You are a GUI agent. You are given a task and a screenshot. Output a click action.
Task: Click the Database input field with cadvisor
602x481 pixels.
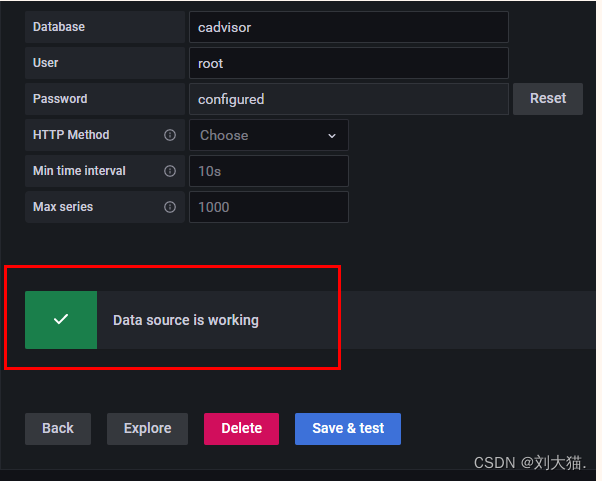tap(349, 27)
